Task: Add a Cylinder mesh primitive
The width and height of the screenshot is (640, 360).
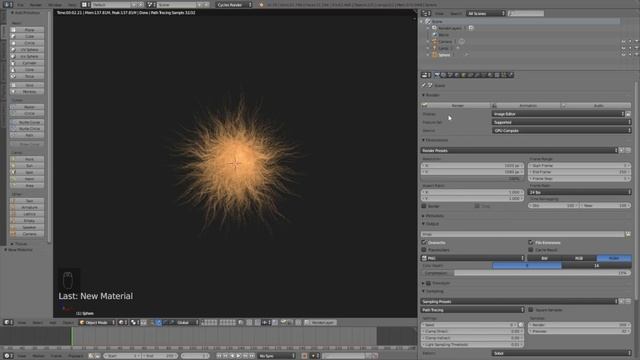Action: (27, 63)
